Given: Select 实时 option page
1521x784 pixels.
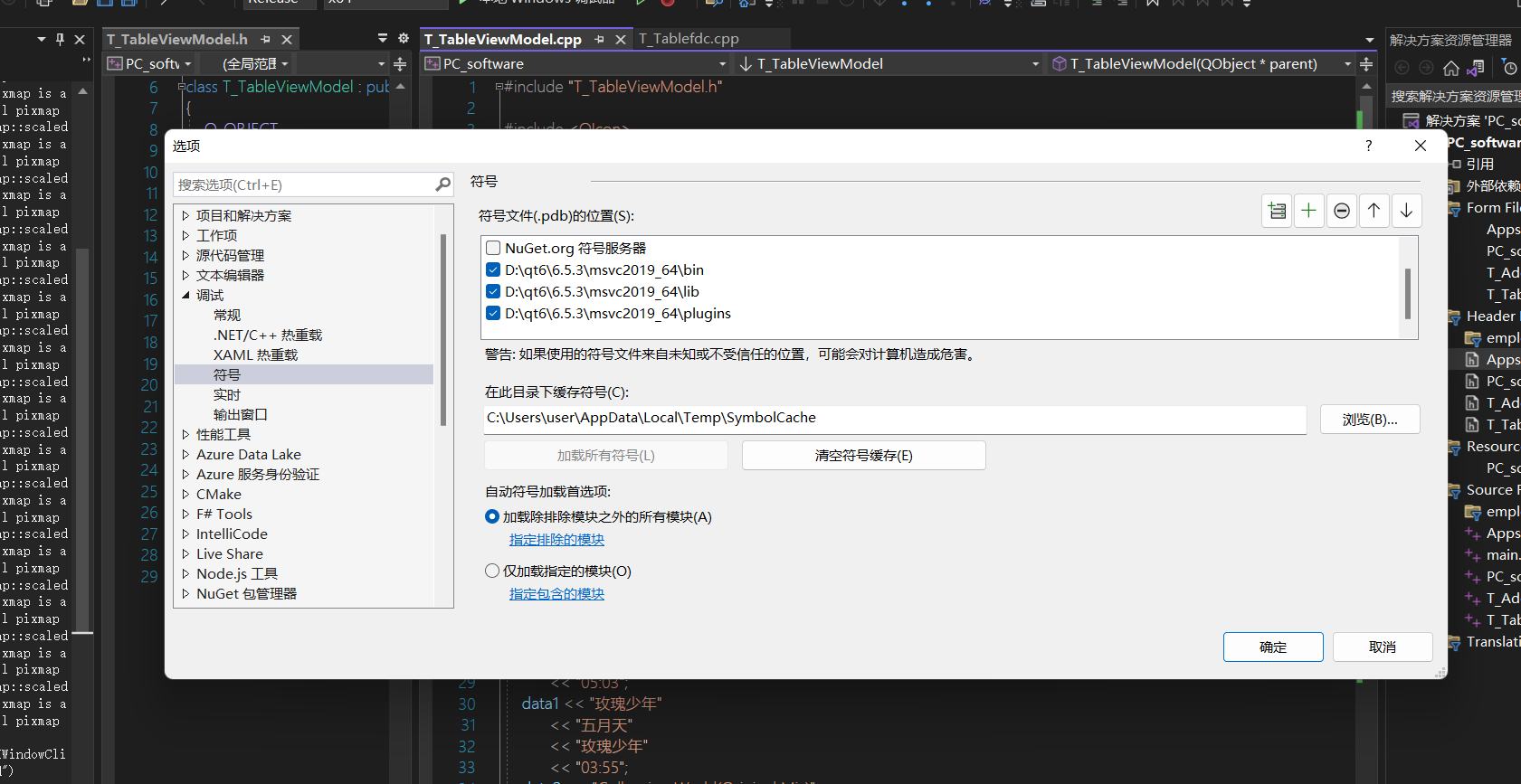Looking at the screenshot, I should pos(227,394).
